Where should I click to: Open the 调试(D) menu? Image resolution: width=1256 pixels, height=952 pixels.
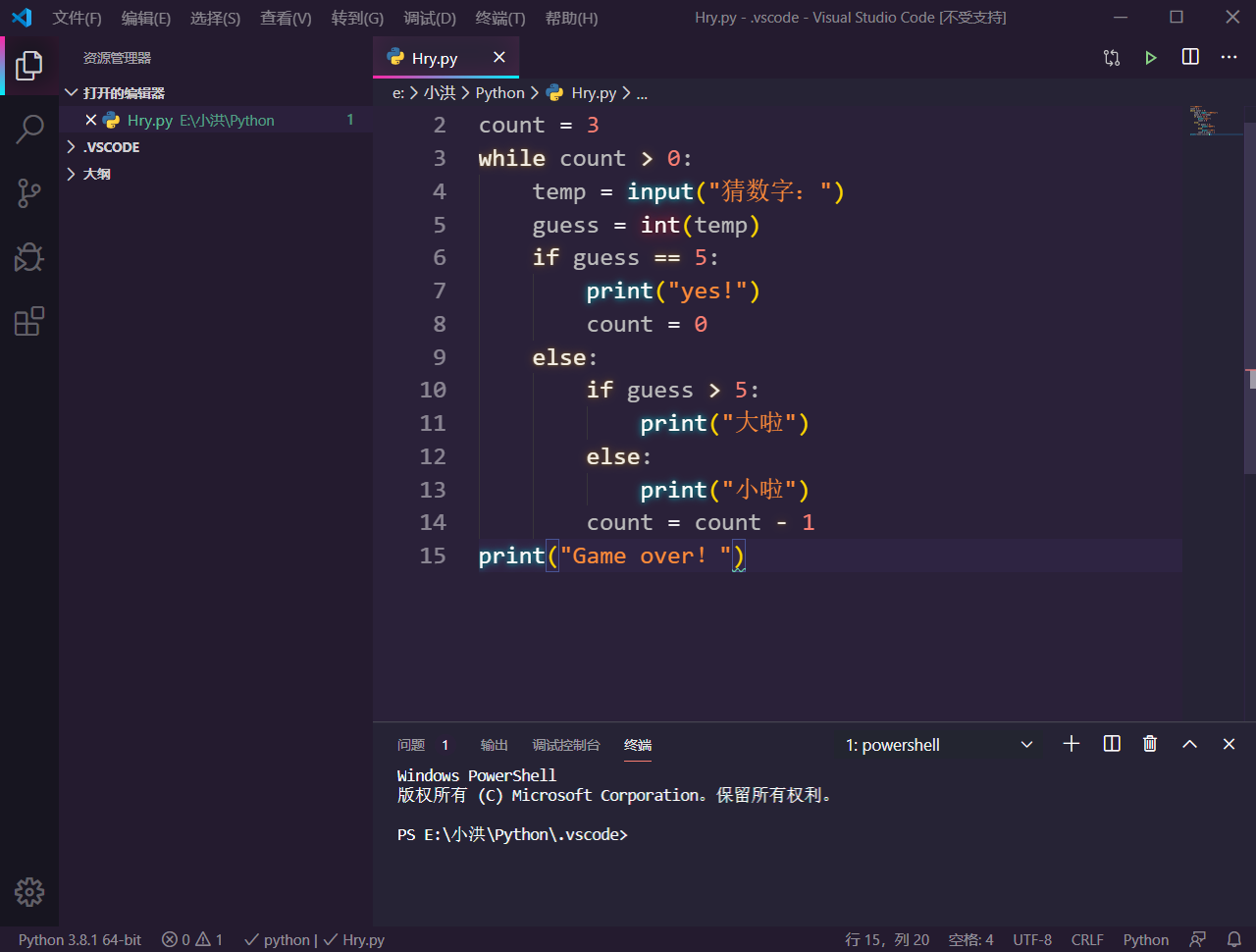429,18
